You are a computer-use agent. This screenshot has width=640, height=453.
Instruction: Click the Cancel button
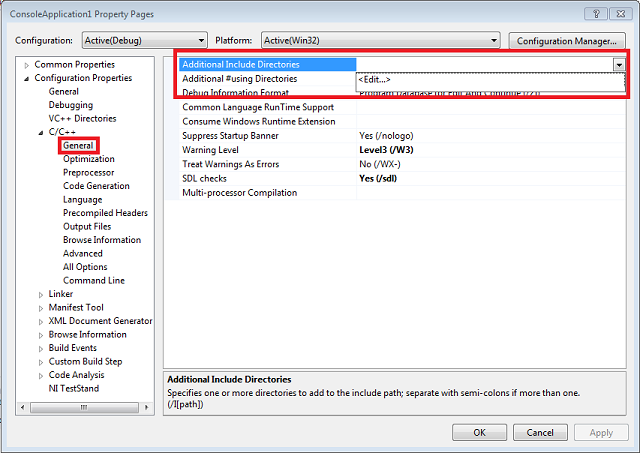point(540,433)
